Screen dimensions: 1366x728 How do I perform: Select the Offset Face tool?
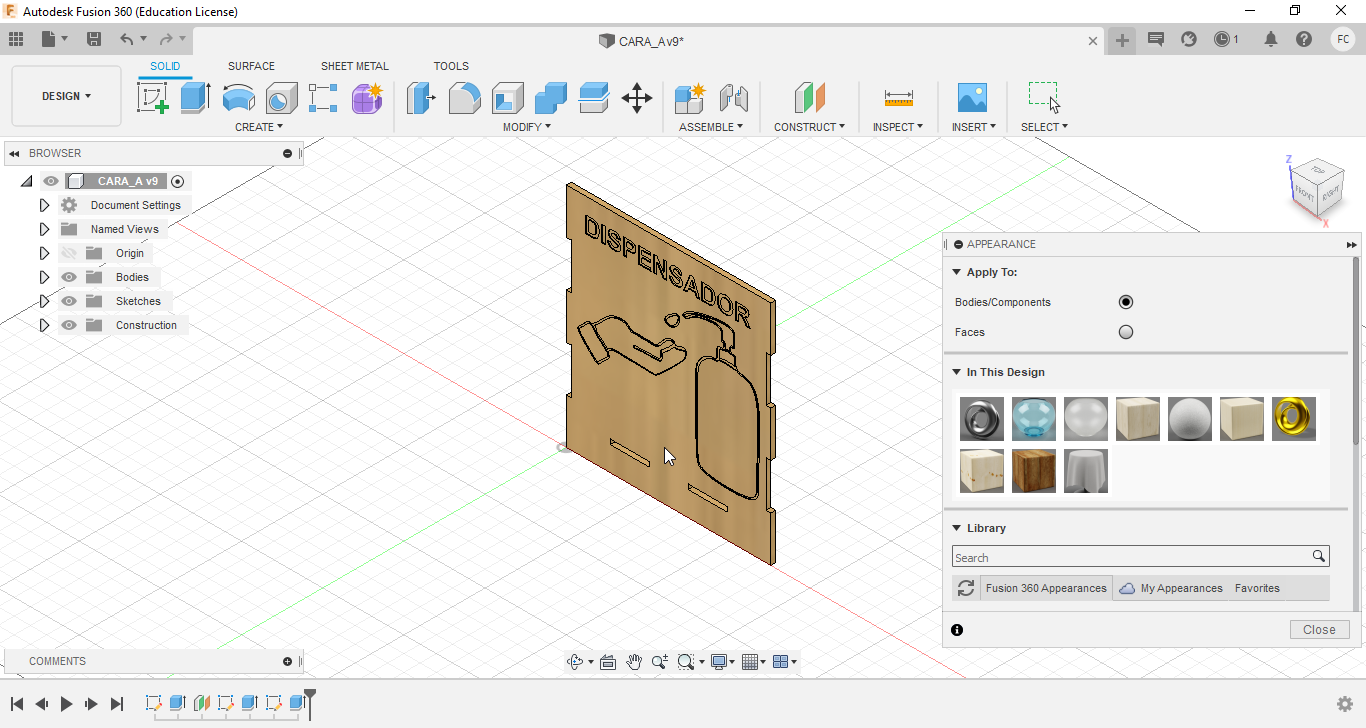593,98
